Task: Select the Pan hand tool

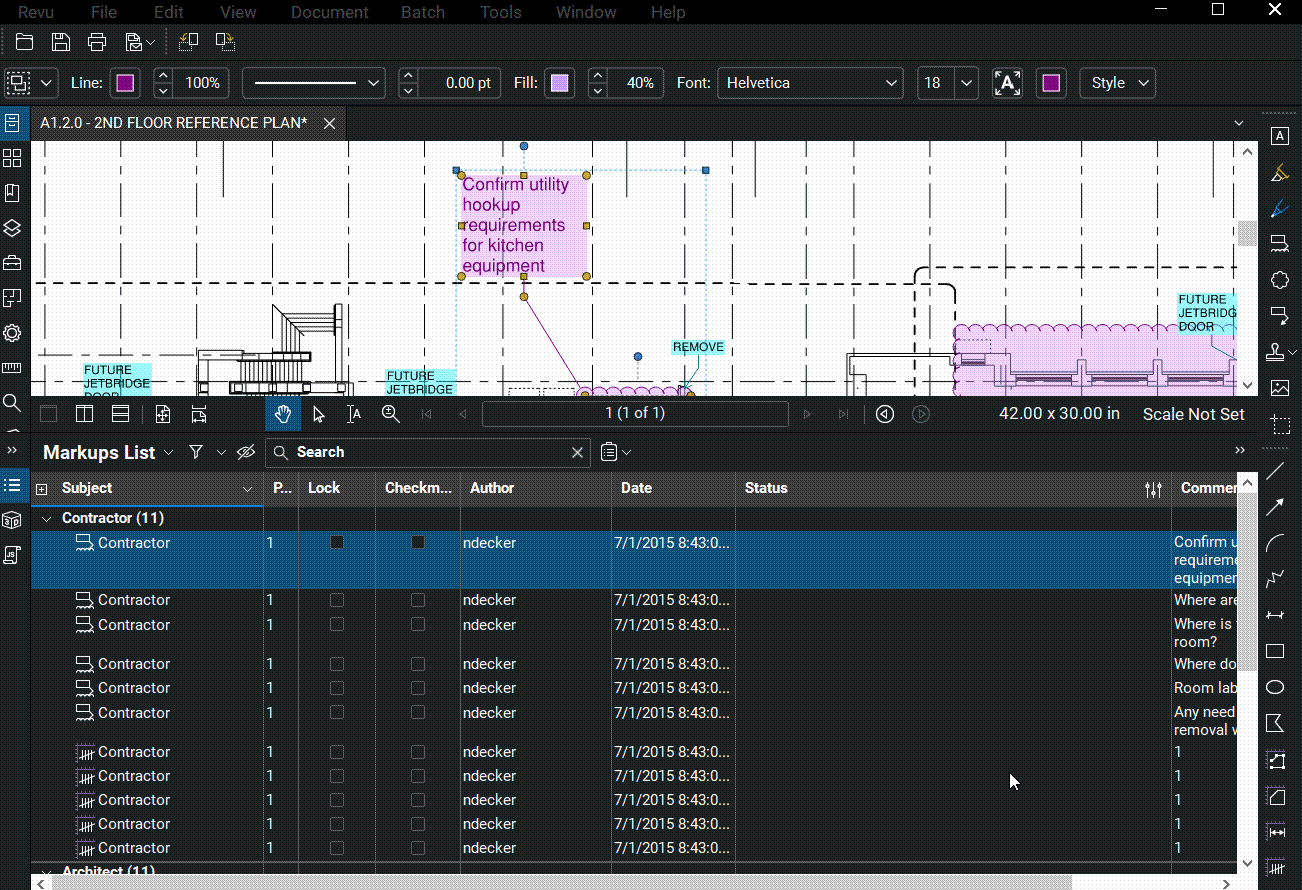Action: (x=283, y=414)
